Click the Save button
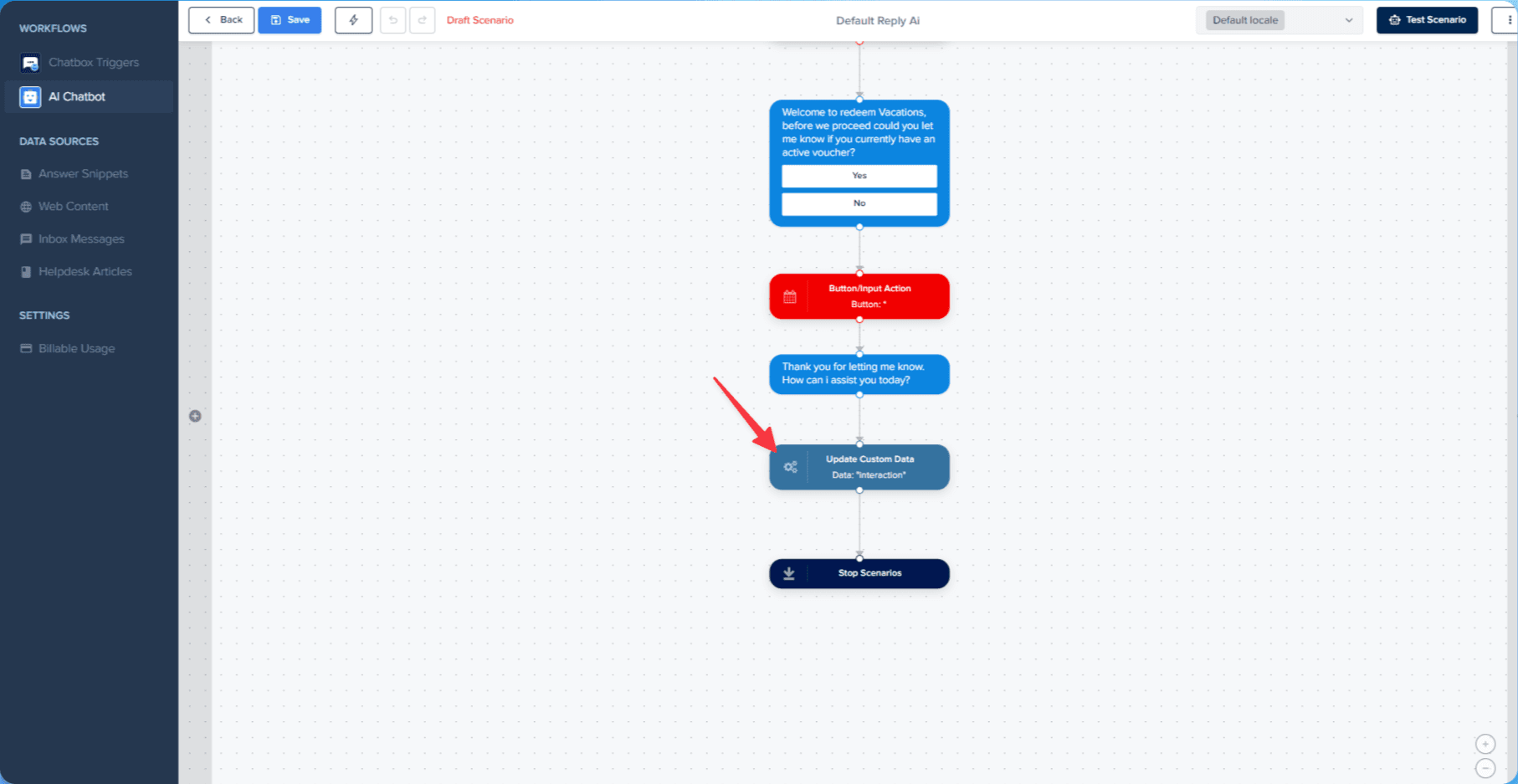 [290, 20]
